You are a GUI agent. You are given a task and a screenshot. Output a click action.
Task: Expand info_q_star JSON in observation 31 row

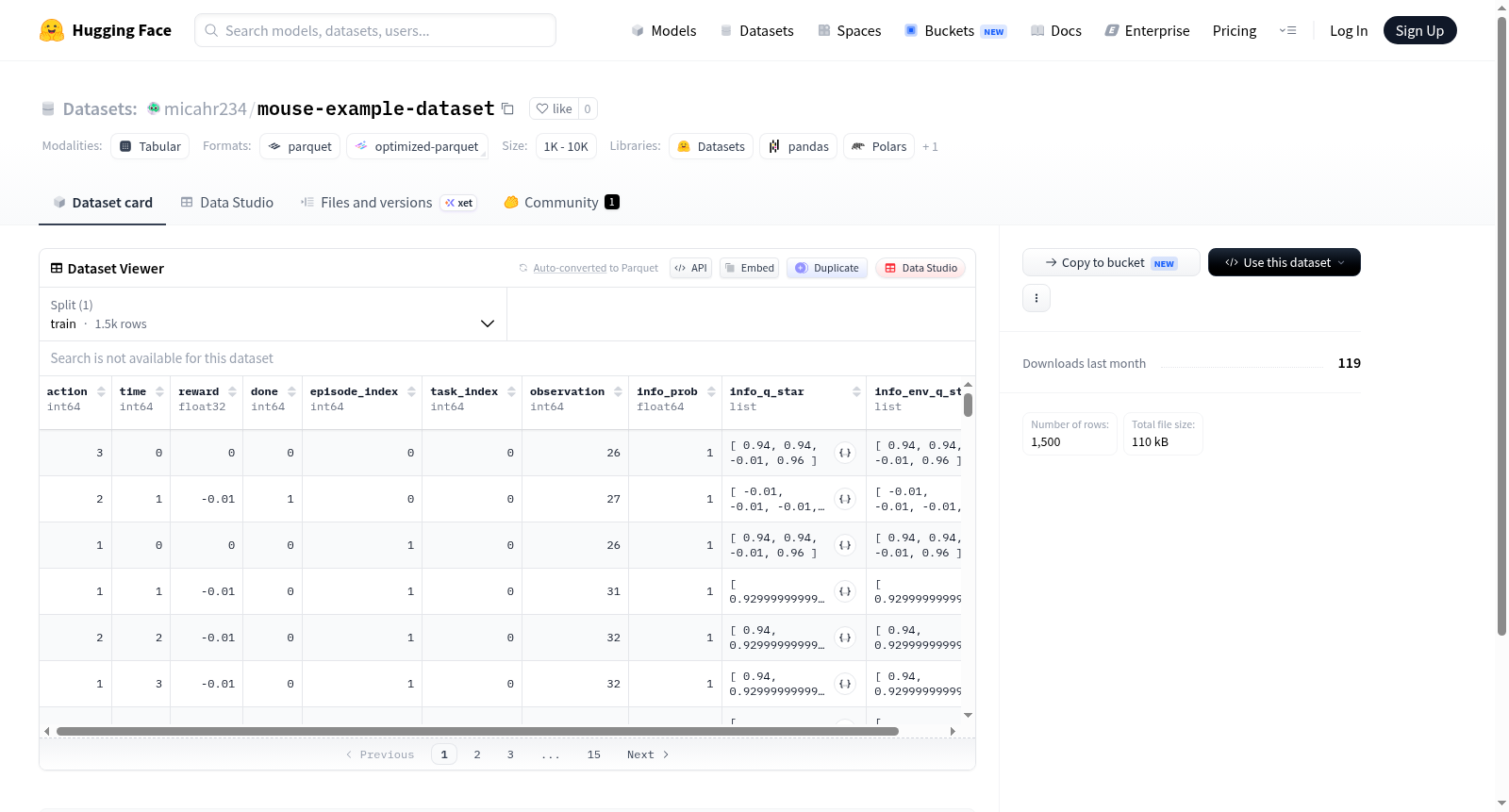(x=845, y=591)
